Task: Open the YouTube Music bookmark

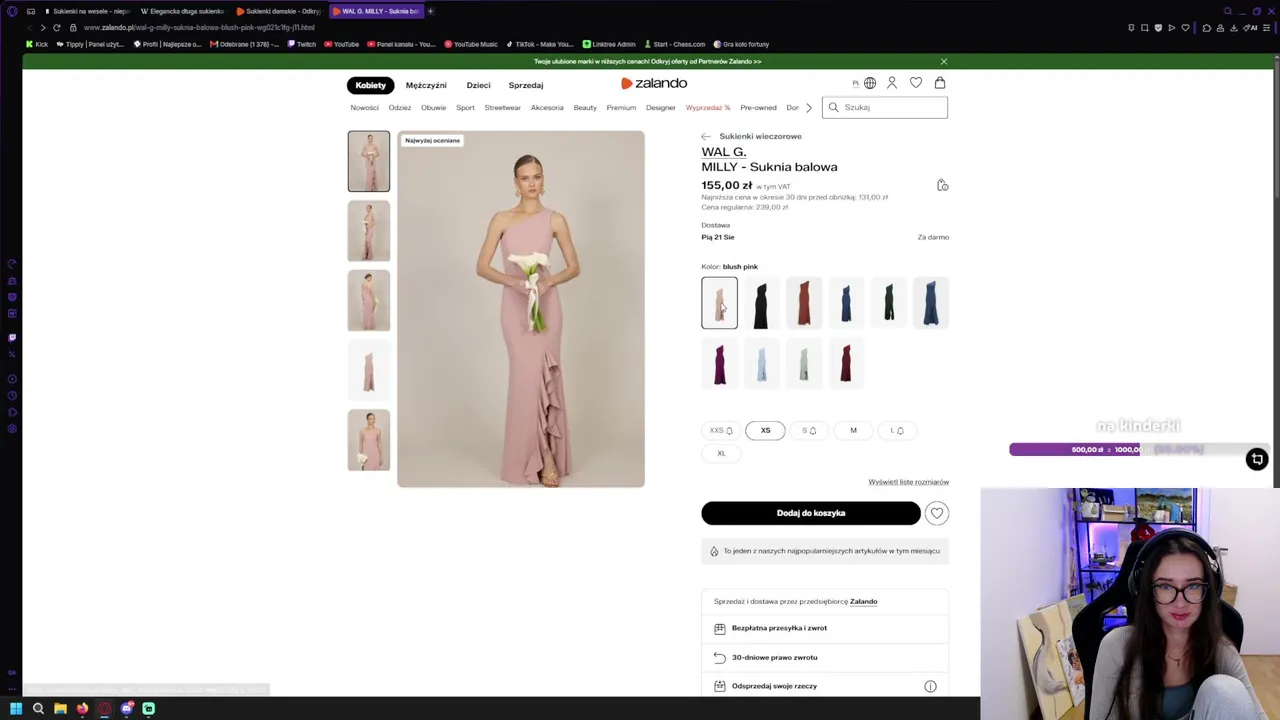Action: coord(471,44)
